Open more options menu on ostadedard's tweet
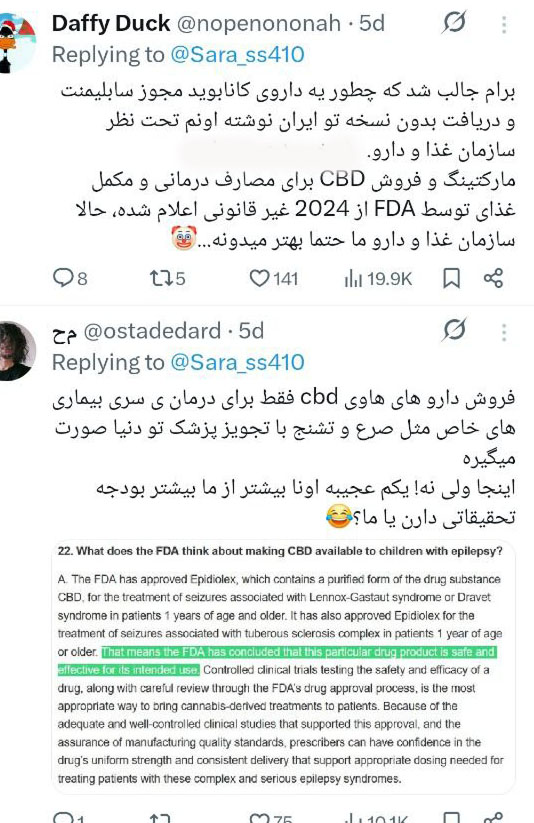Viewport: 534px width, 823px height. pyautogui.click(x=504, y=332)
